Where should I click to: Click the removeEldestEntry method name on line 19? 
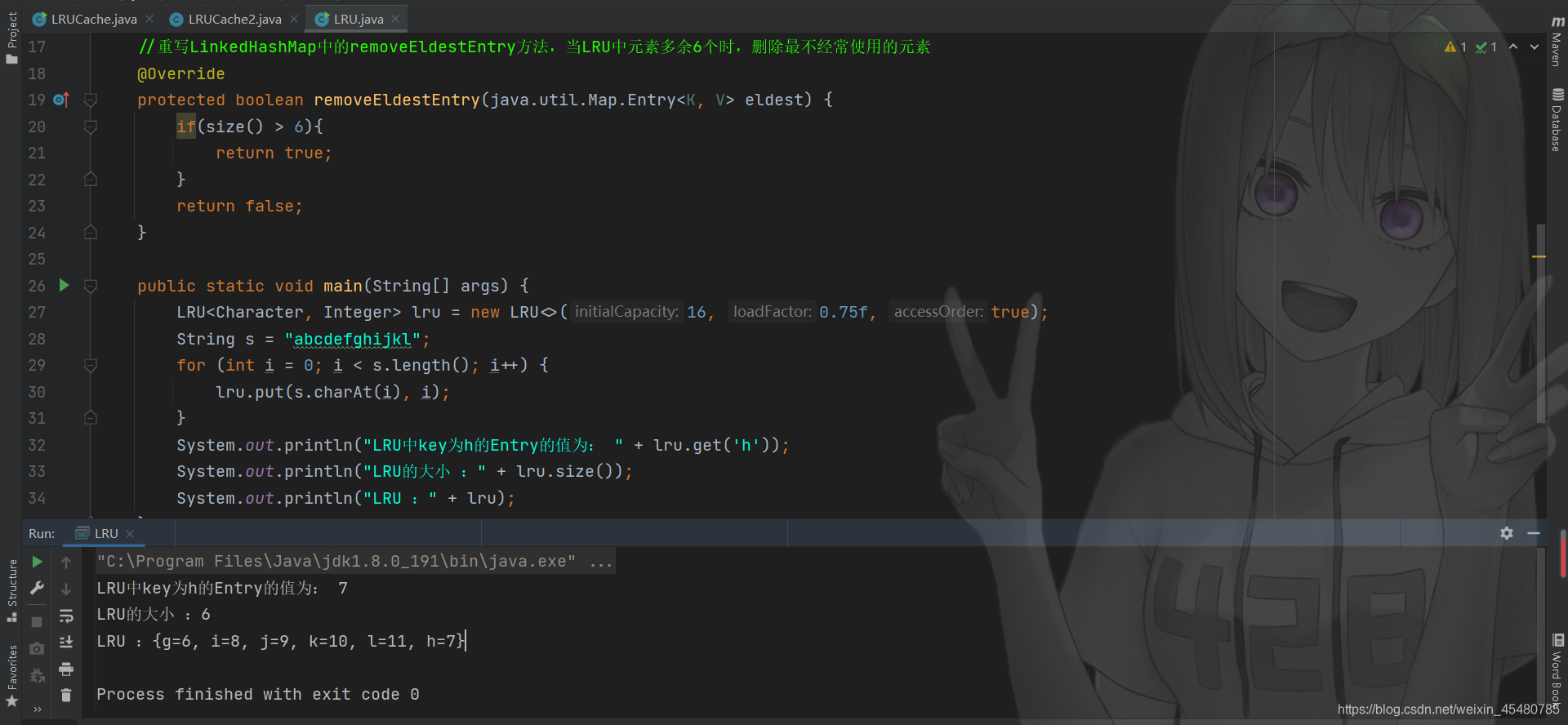(x=397, y=100)
